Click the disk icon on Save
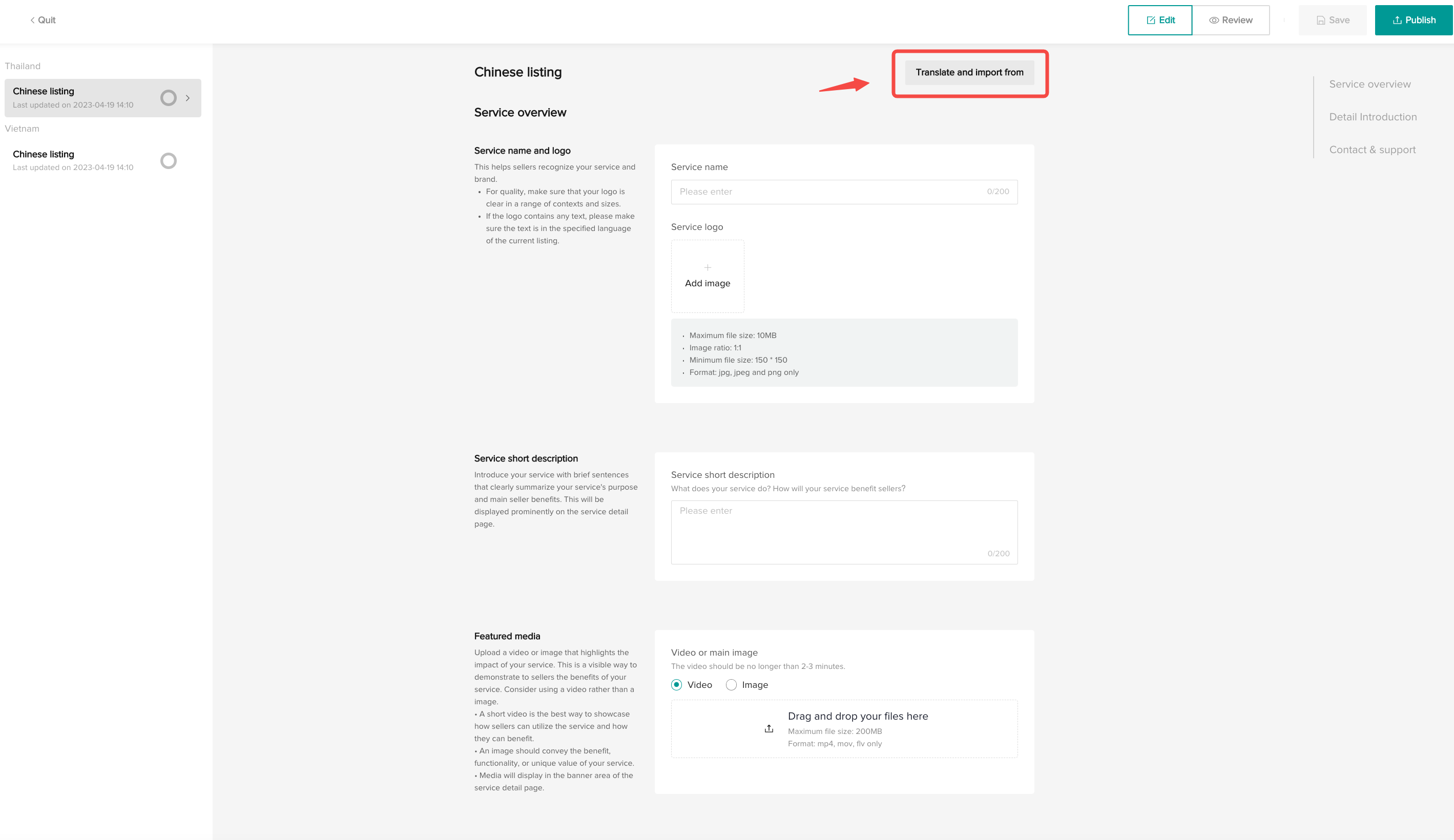Screen dimensions: 1454x840 [x=1320, y=20]
